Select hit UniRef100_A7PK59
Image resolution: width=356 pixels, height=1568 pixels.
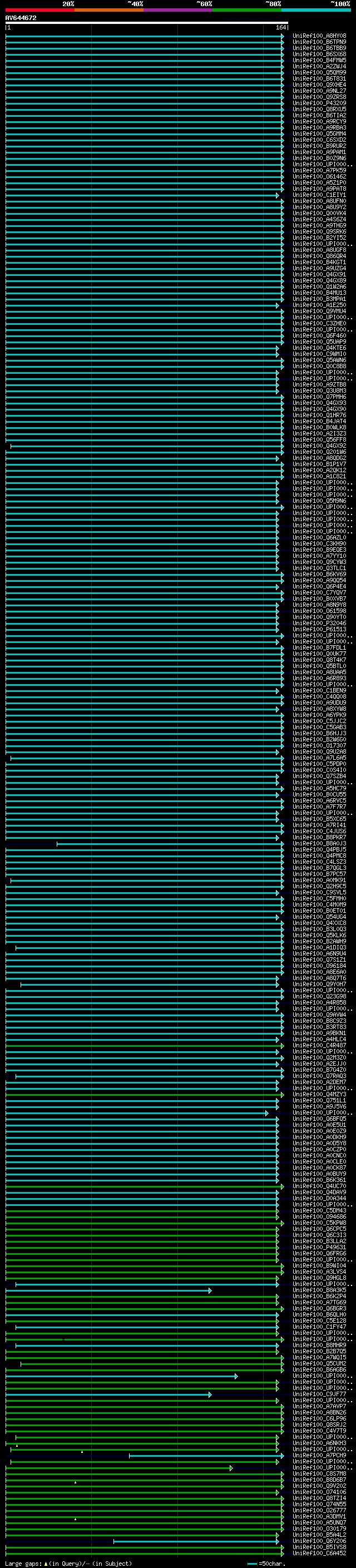click(319, 170)
